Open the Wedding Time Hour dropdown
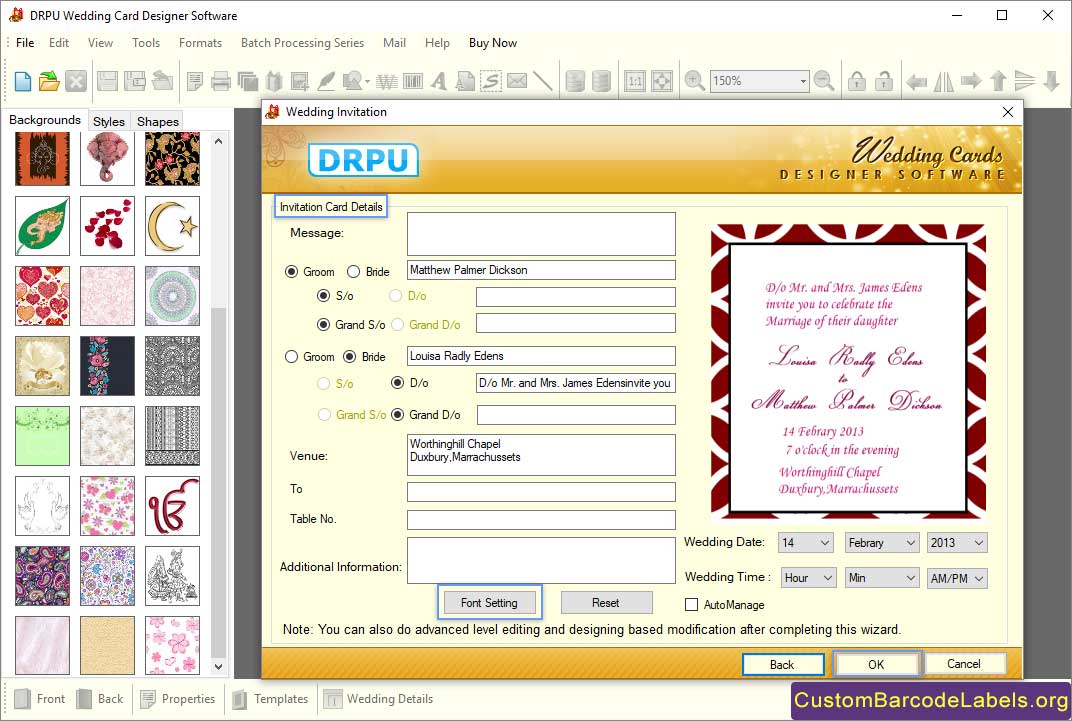The width and height of the screenshot is (1072, 721). (x=809, y=578)
